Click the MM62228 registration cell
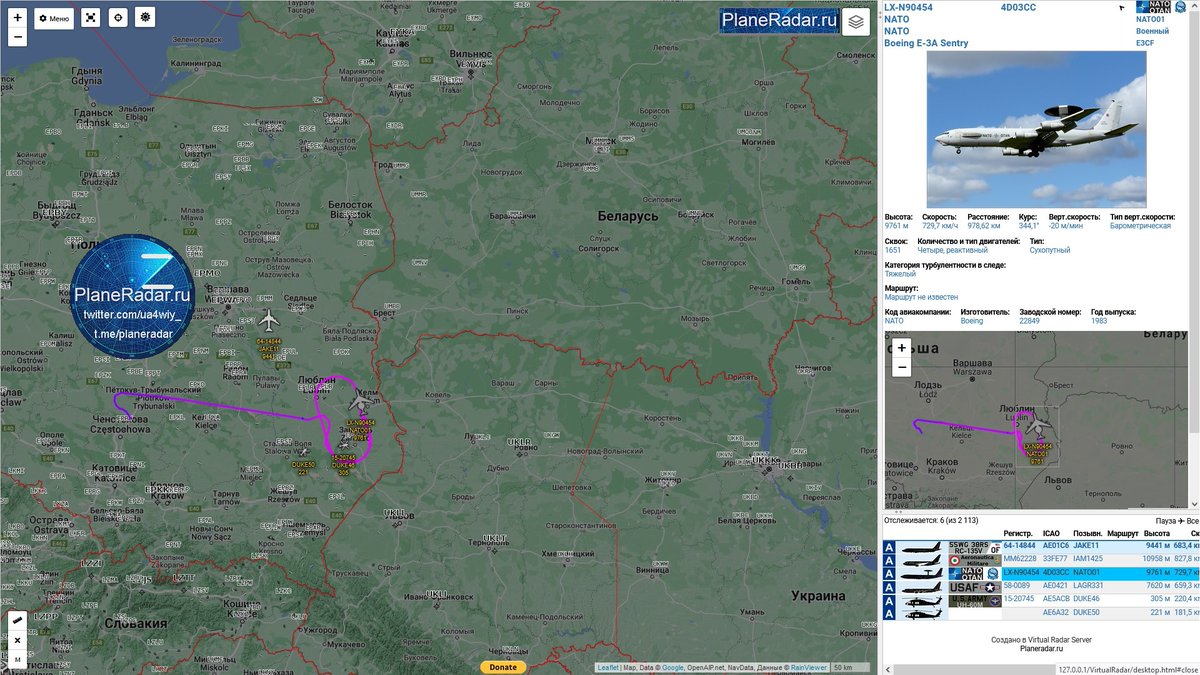 [x=1019, y=560]
